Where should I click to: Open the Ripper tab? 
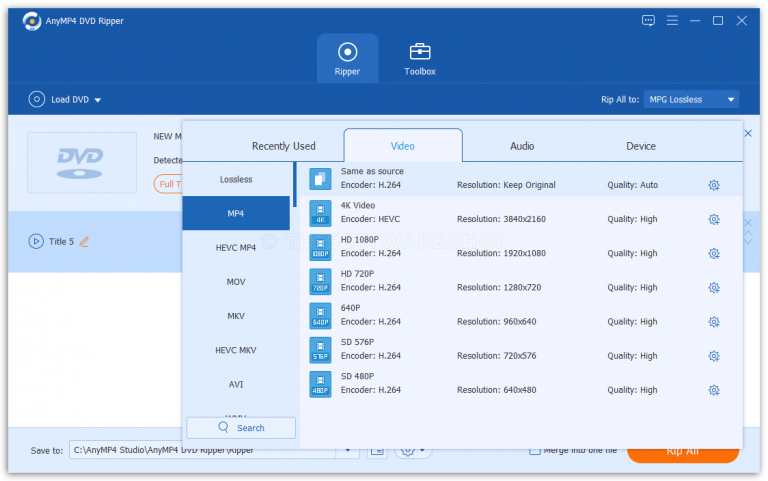click(x=347, y=58)
